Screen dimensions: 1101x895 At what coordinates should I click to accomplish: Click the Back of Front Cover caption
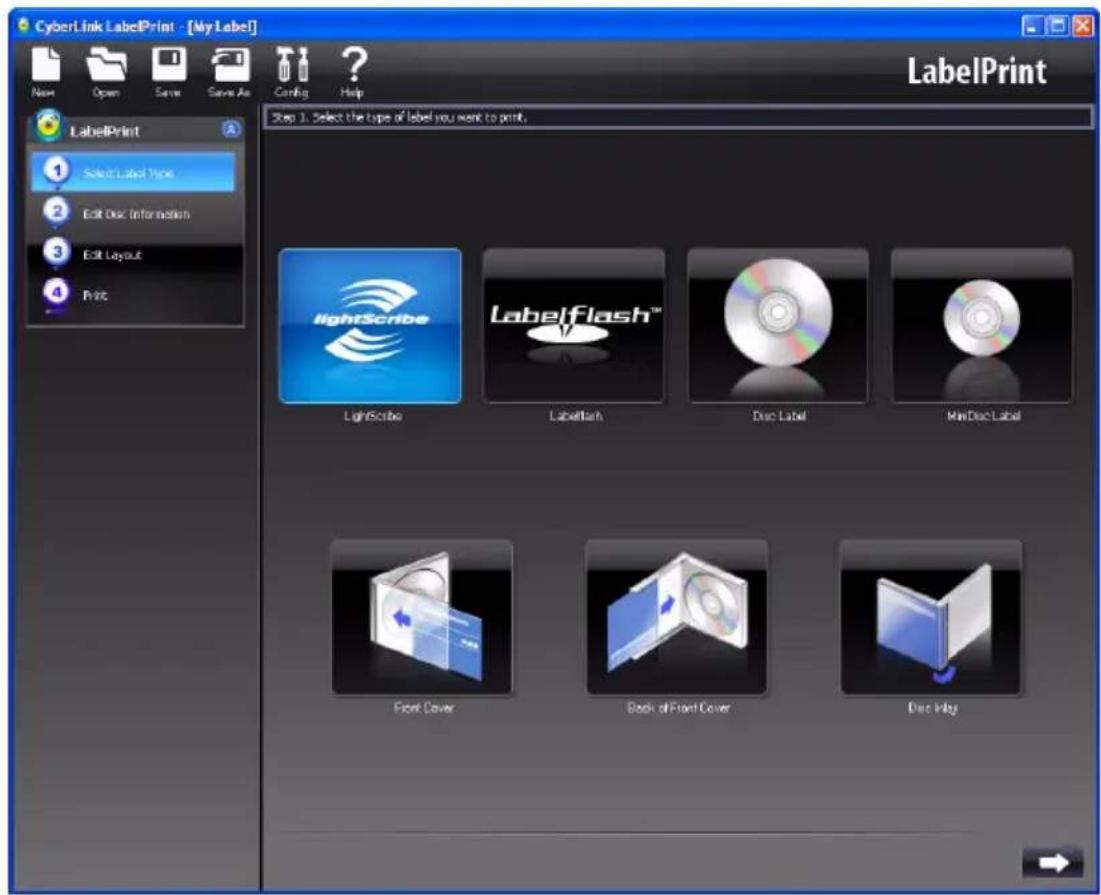678,708
